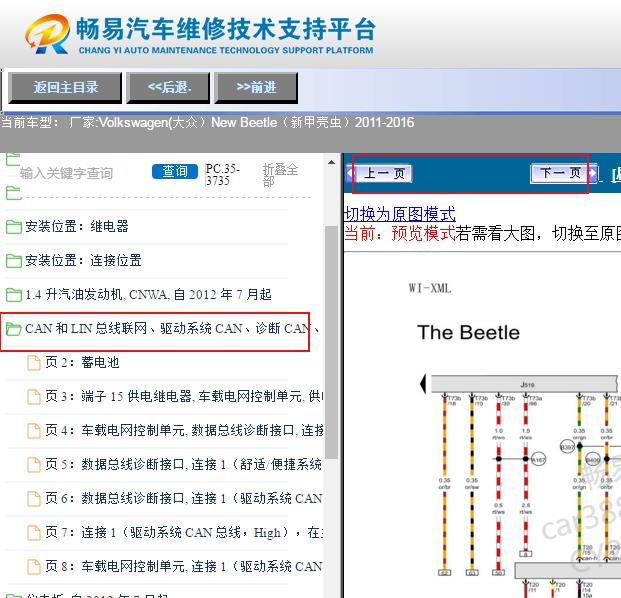This screenshot has width=621, height=598.
Task: Expand 1.4 升汽油发动机, CNWA, 自 2012 年 7 月起
Action: point(148,294)
